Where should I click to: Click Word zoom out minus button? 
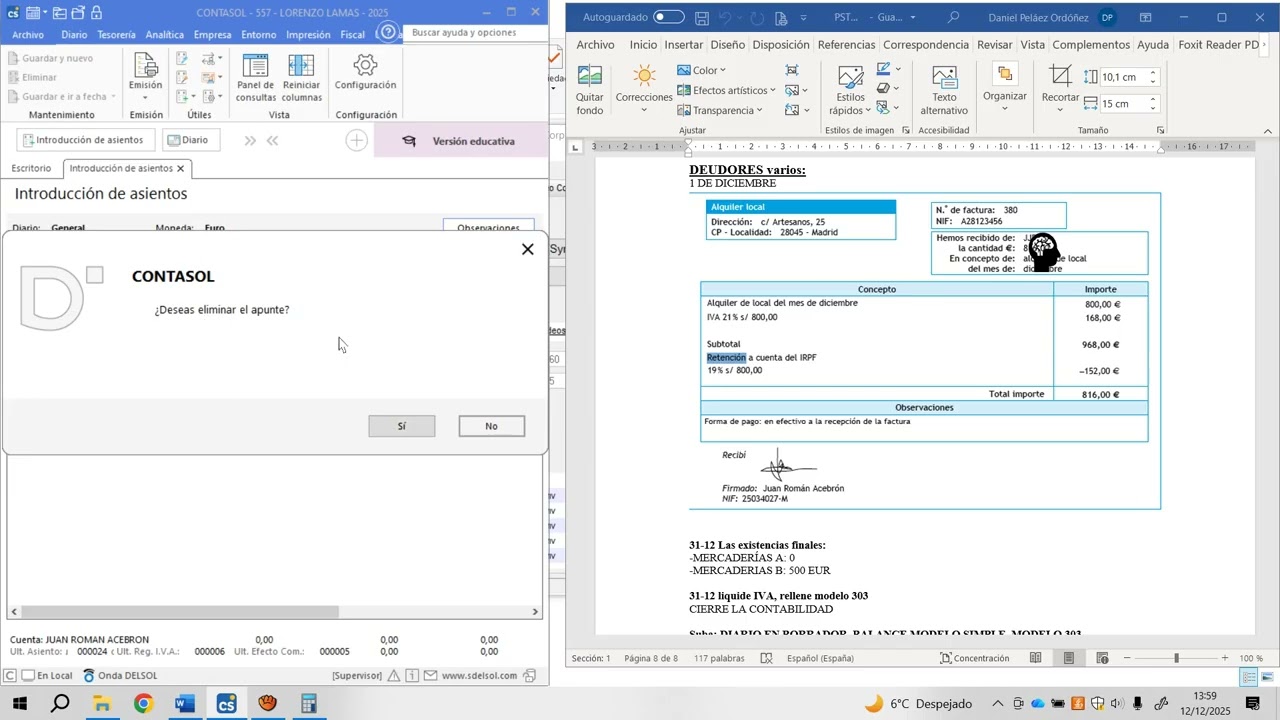point(1127,658)
